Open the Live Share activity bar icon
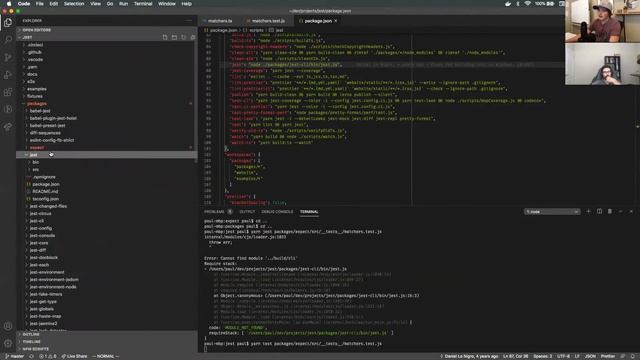This screenshot has width=640, height=360. click(8, 127)
